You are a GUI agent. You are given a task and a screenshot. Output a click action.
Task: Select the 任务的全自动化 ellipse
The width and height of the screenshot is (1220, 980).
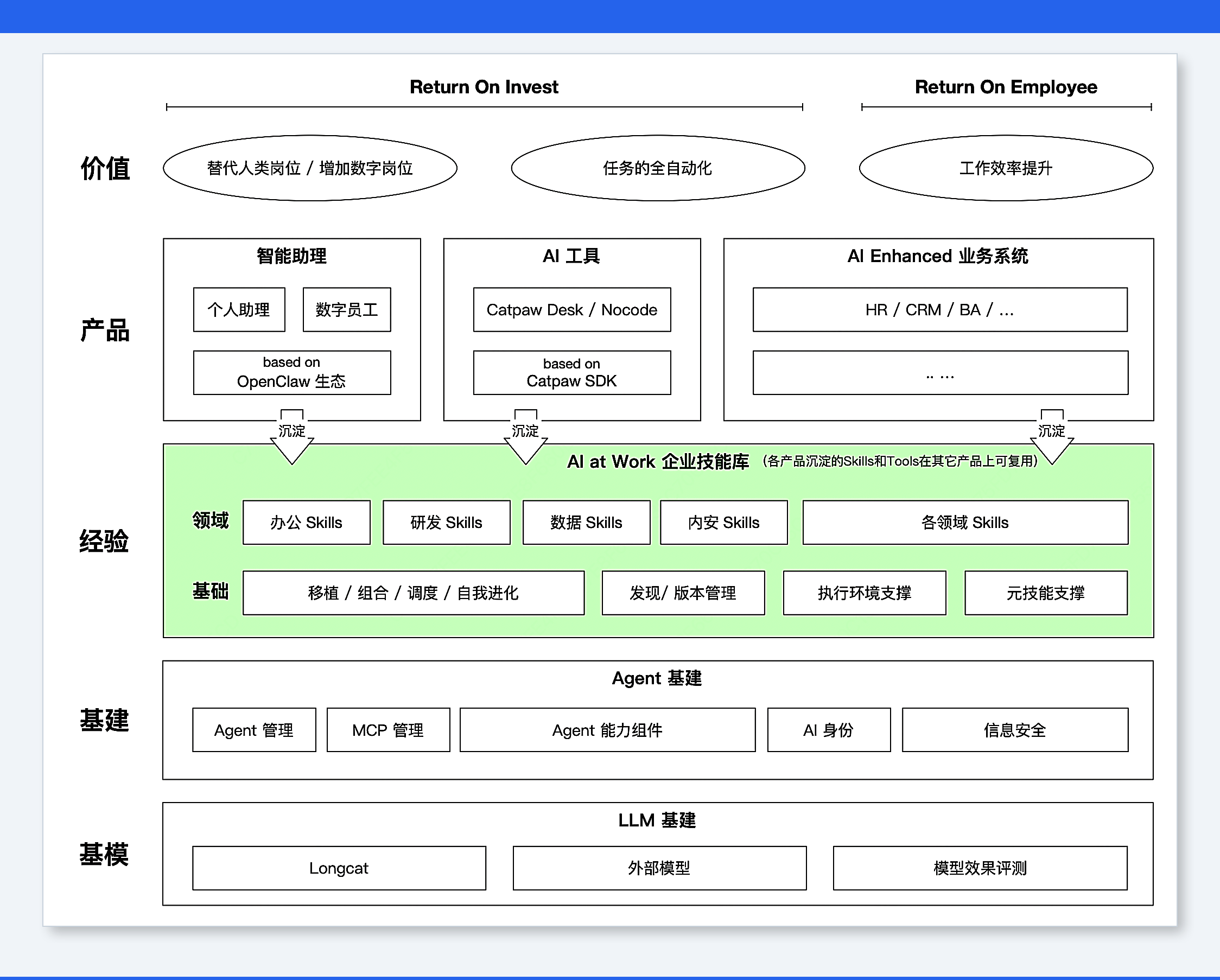(658, 168)
